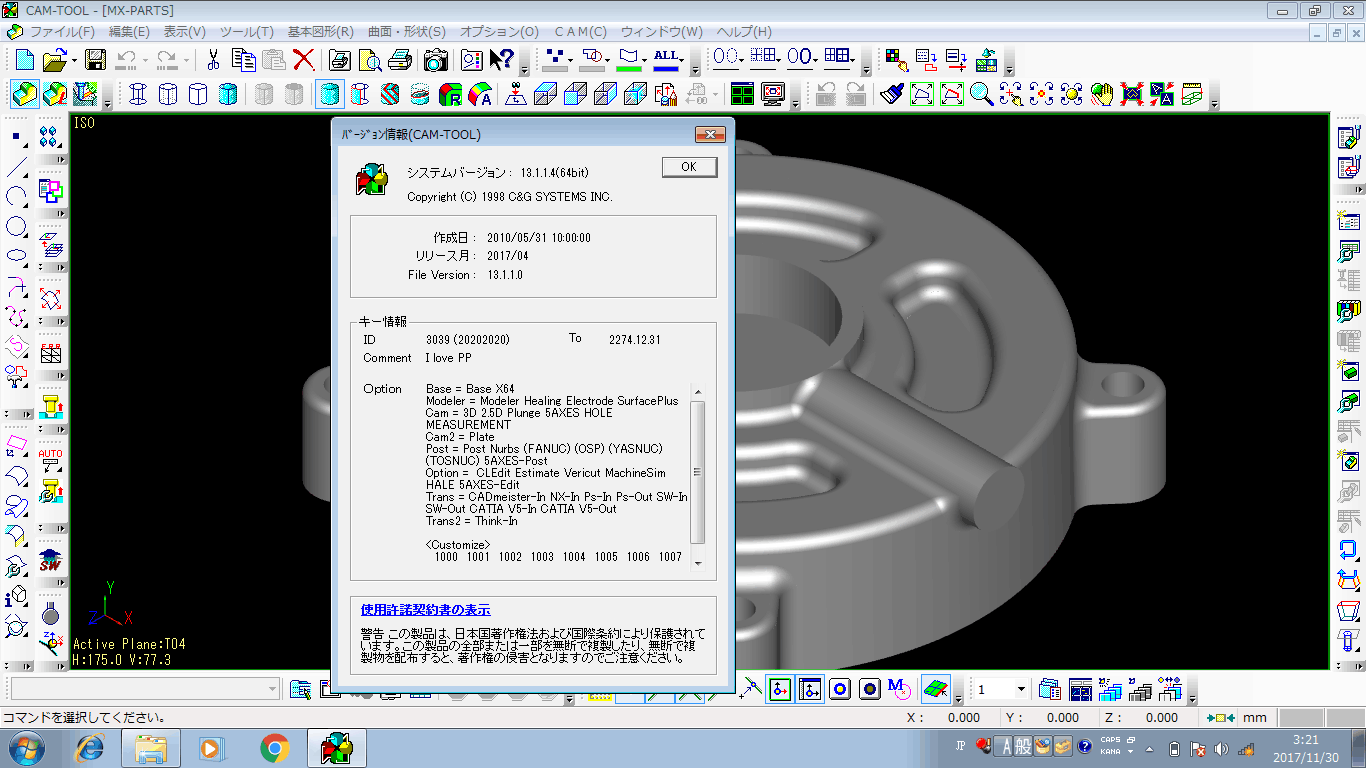Click the Option list scroll-up arrow
Image resolution: width=1366 pixels, height=768 pixels.
[x=698, y=392]
